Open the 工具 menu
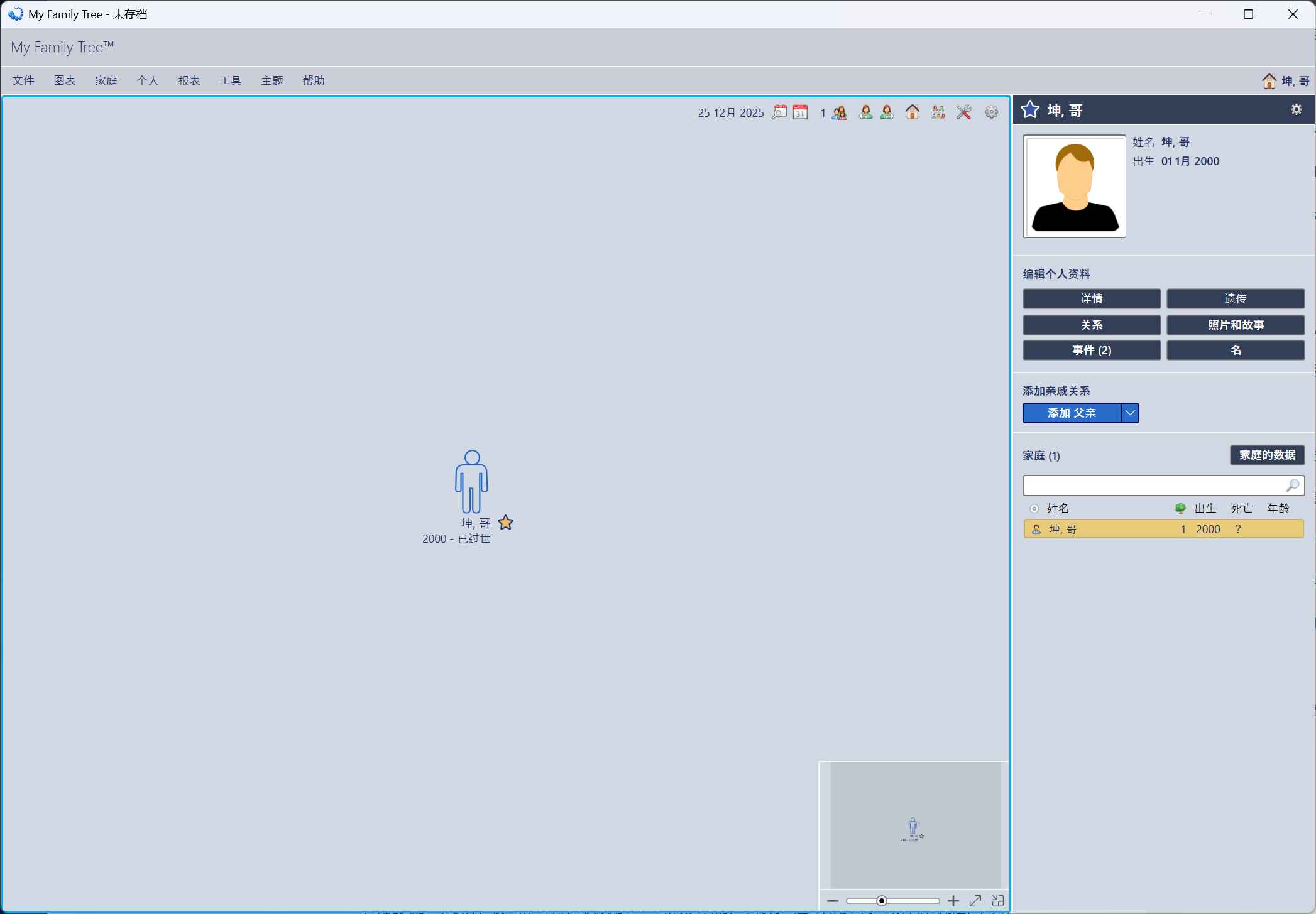The image size is (1316, 914). pyautogui.click(x=230, y=80)
